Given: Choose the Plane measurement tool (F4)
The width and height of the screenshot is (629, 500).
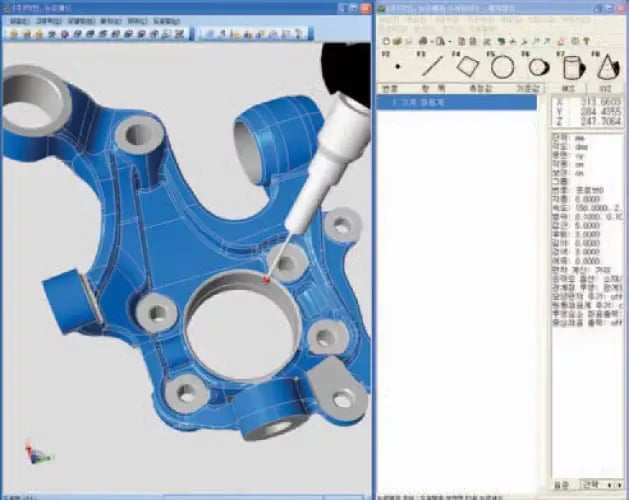Looking at the screenshot, I should coord(466,67).
